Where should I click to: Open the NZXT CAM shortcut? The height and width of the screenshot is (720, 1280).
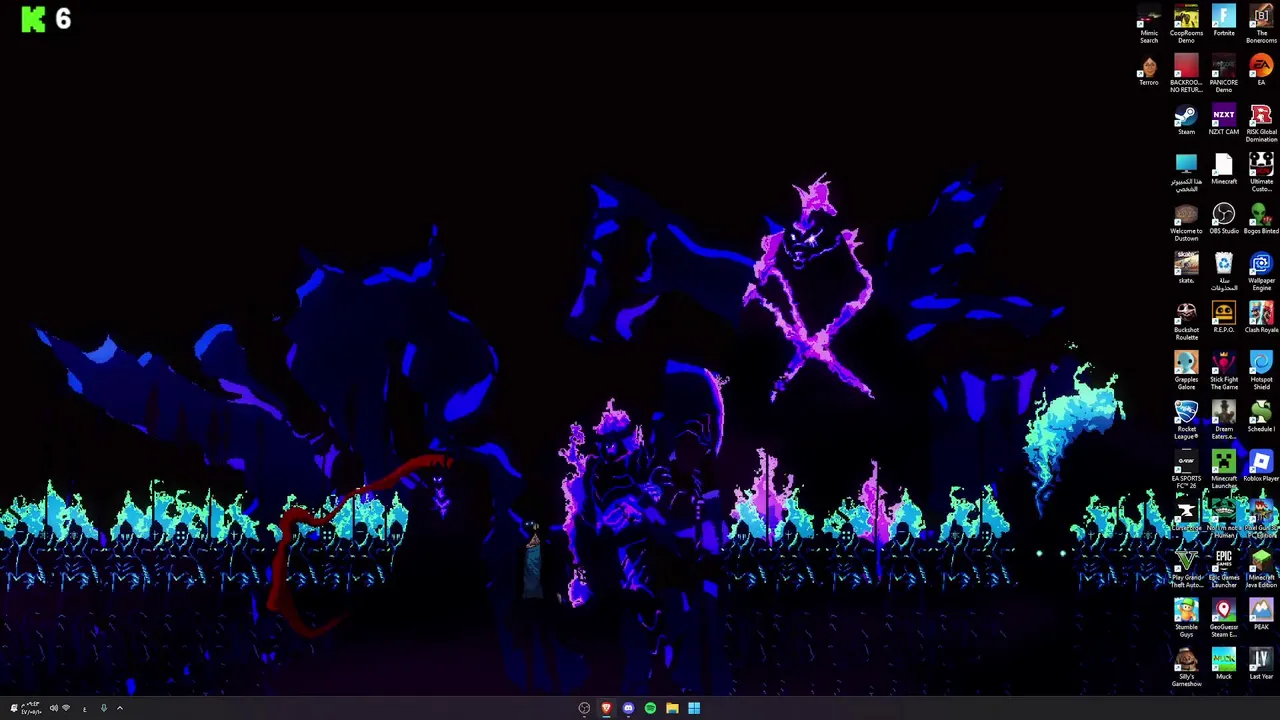(x=1224, y=120)
